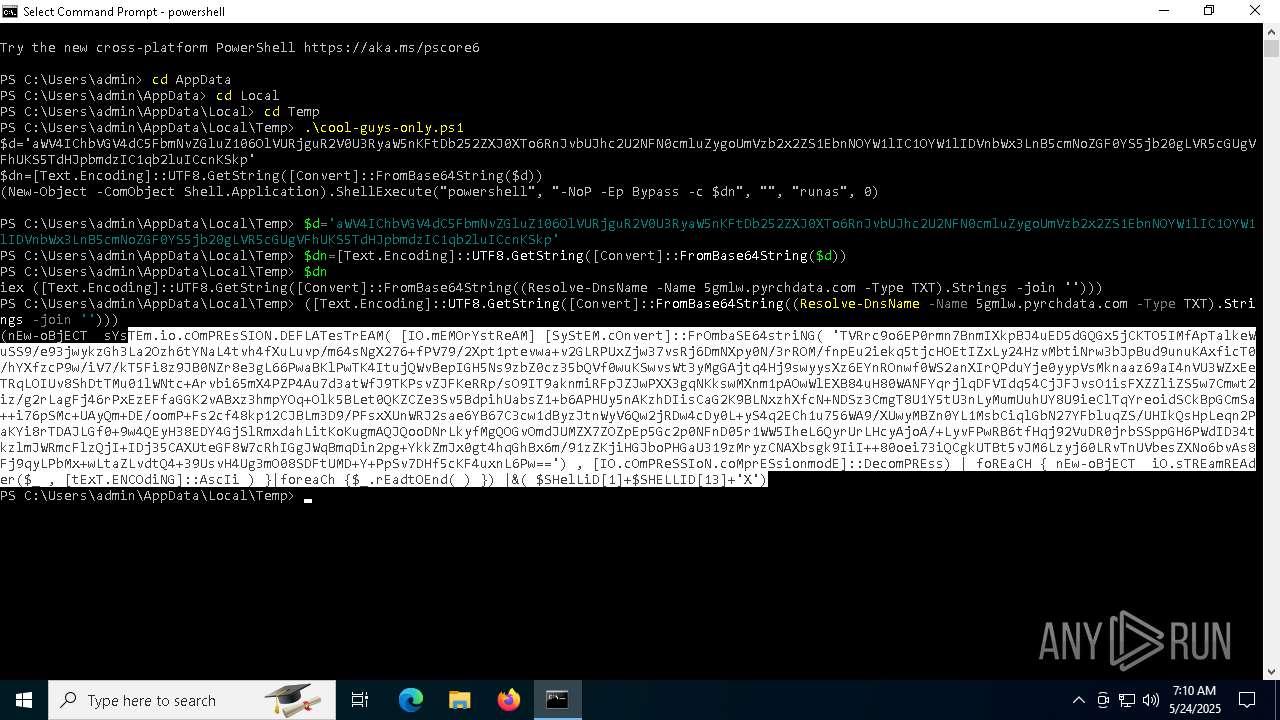Open File Explorer from taskbar
Screen dimensions: 1280x720
(459, 700)
